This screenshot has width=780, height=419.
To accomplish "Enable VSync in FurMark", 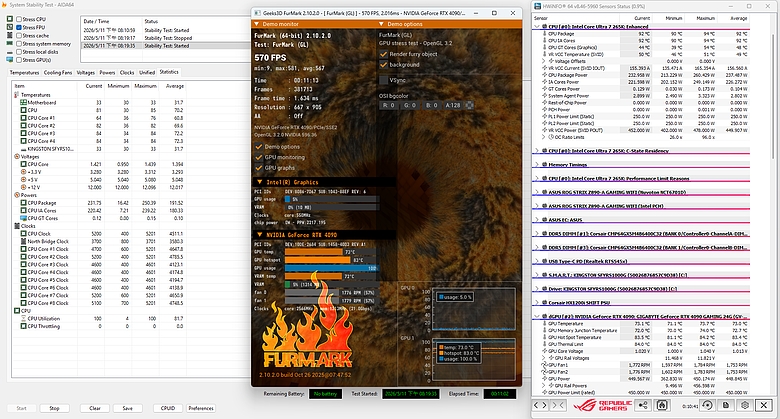I will pyautogui.click(x=384, y=80).
